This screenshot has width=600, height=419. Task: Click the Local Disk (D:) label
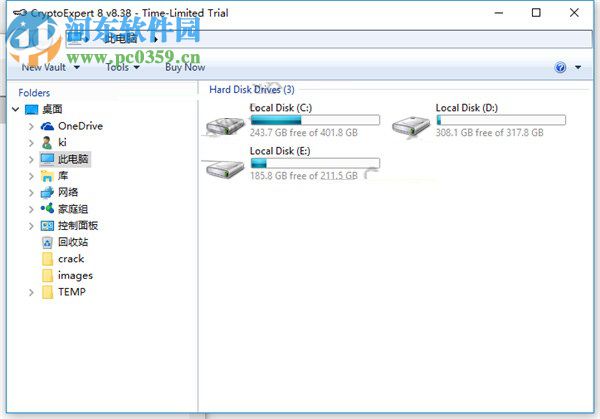point(466,108)
